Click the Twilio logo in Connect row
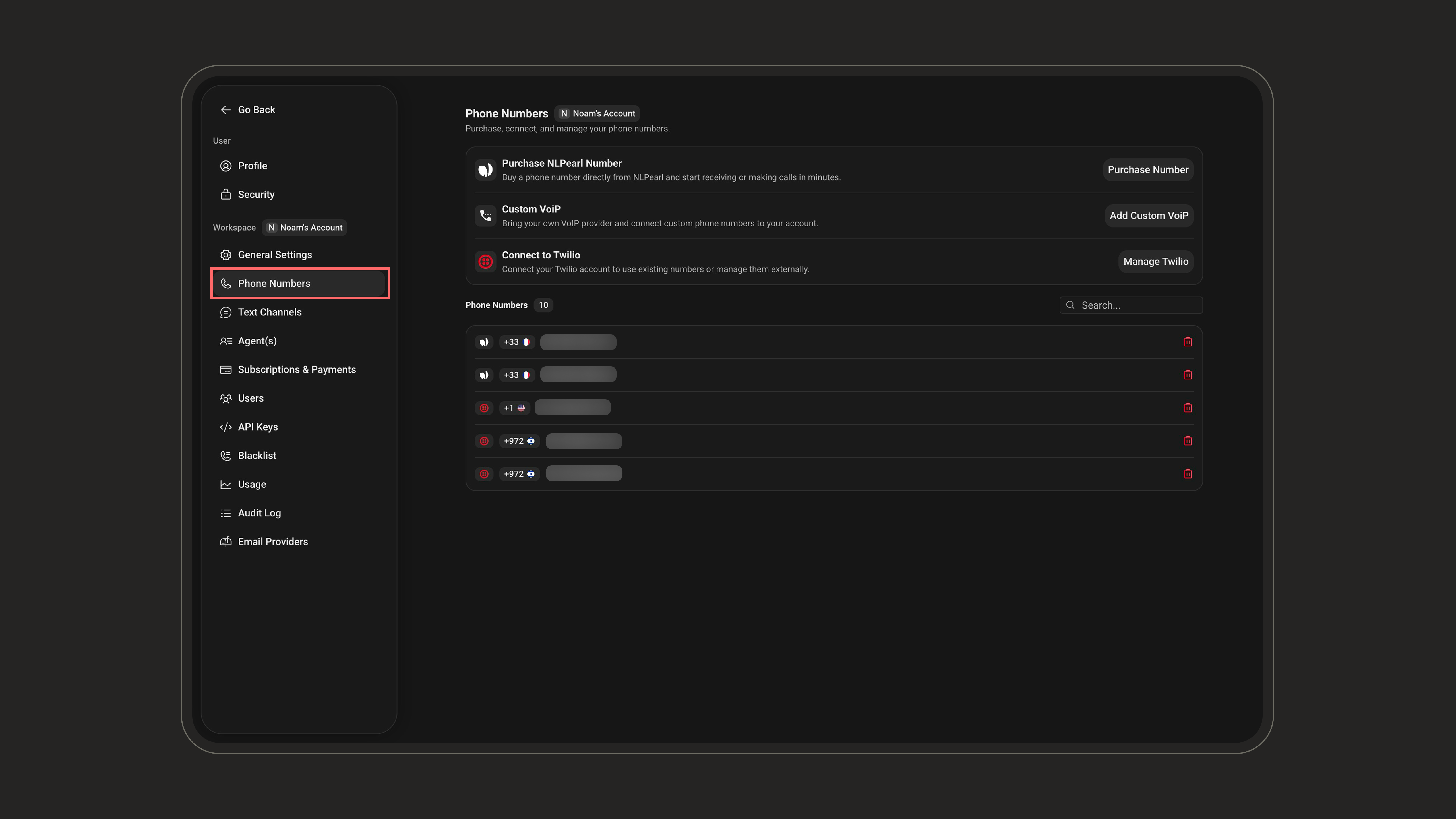The width and height of the screenshot is (1456, 819). click(x=485, y=262)
